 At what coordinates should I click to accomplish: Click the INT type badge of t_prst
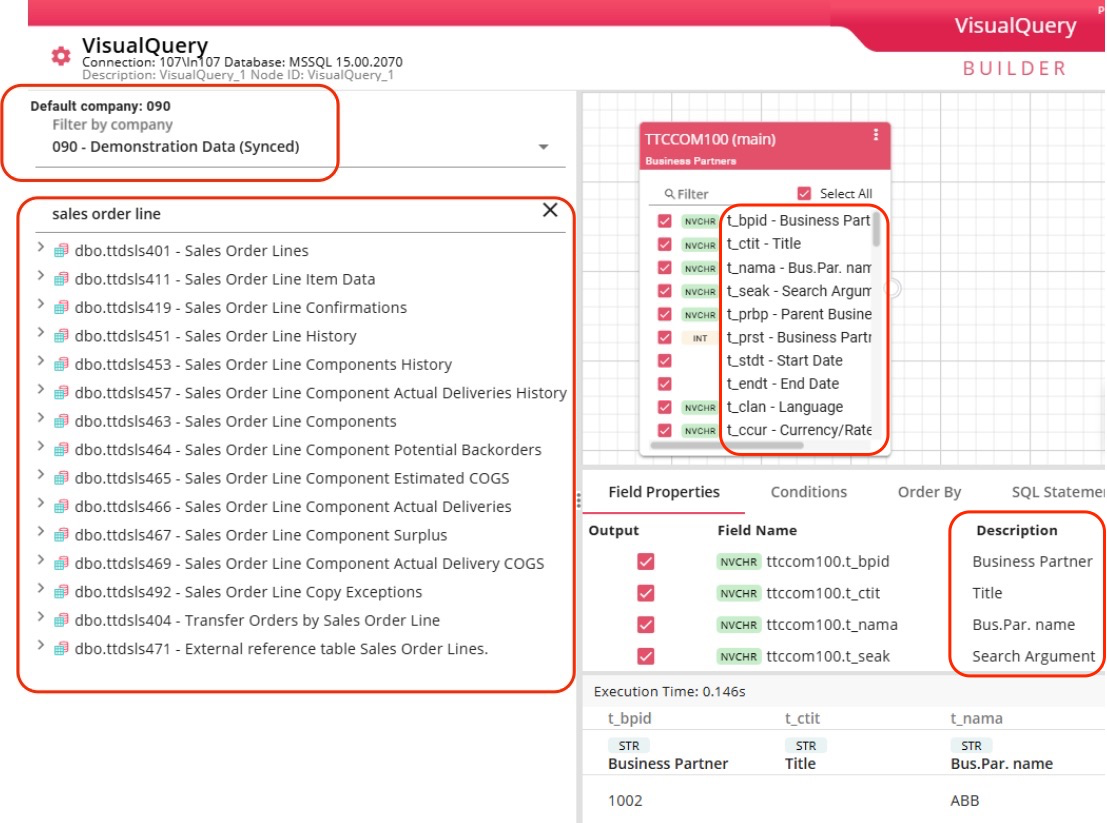(x=700, y=338)
